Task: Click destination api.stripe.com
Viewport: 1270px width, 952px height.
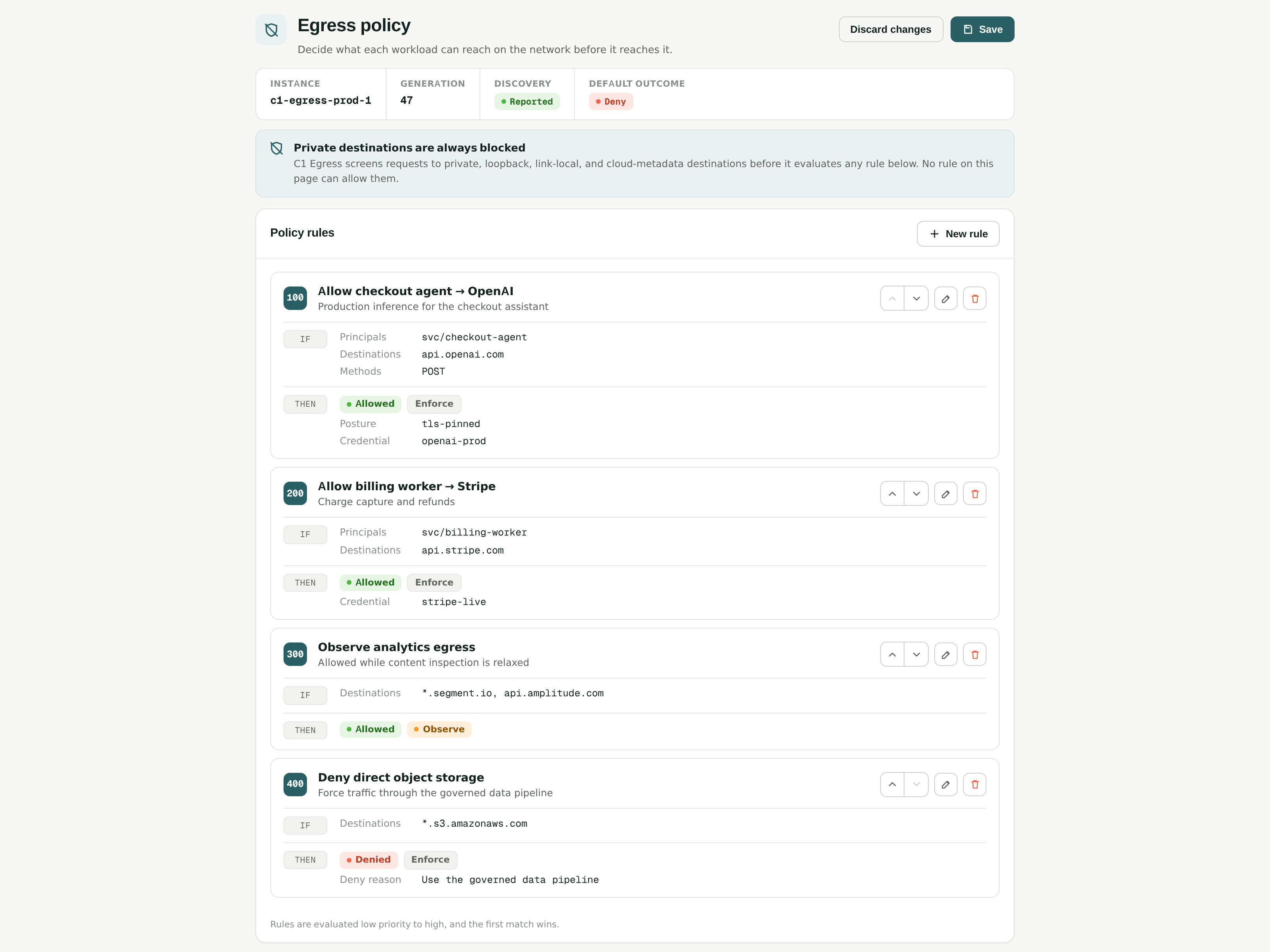Action: [463, 550]
